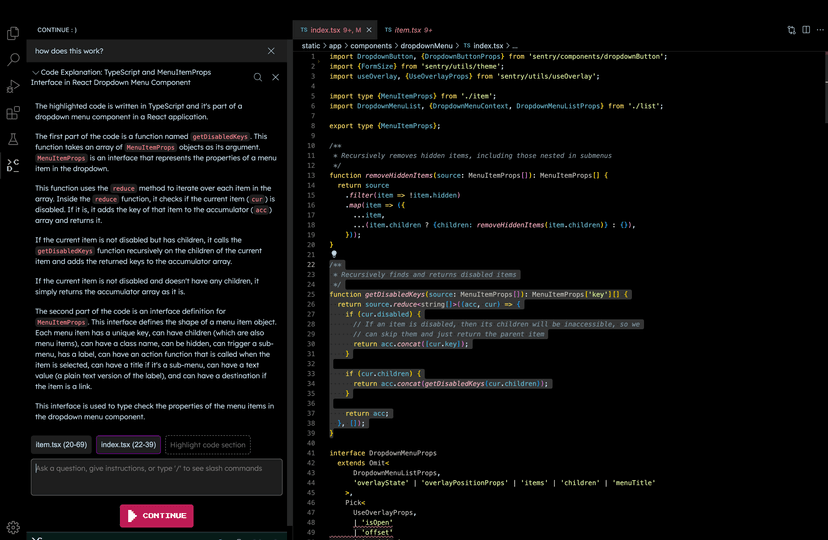Viewport: 828px width, 540px height.
Task: Click the lightbulb code action icon
Action: click(334, 254)
